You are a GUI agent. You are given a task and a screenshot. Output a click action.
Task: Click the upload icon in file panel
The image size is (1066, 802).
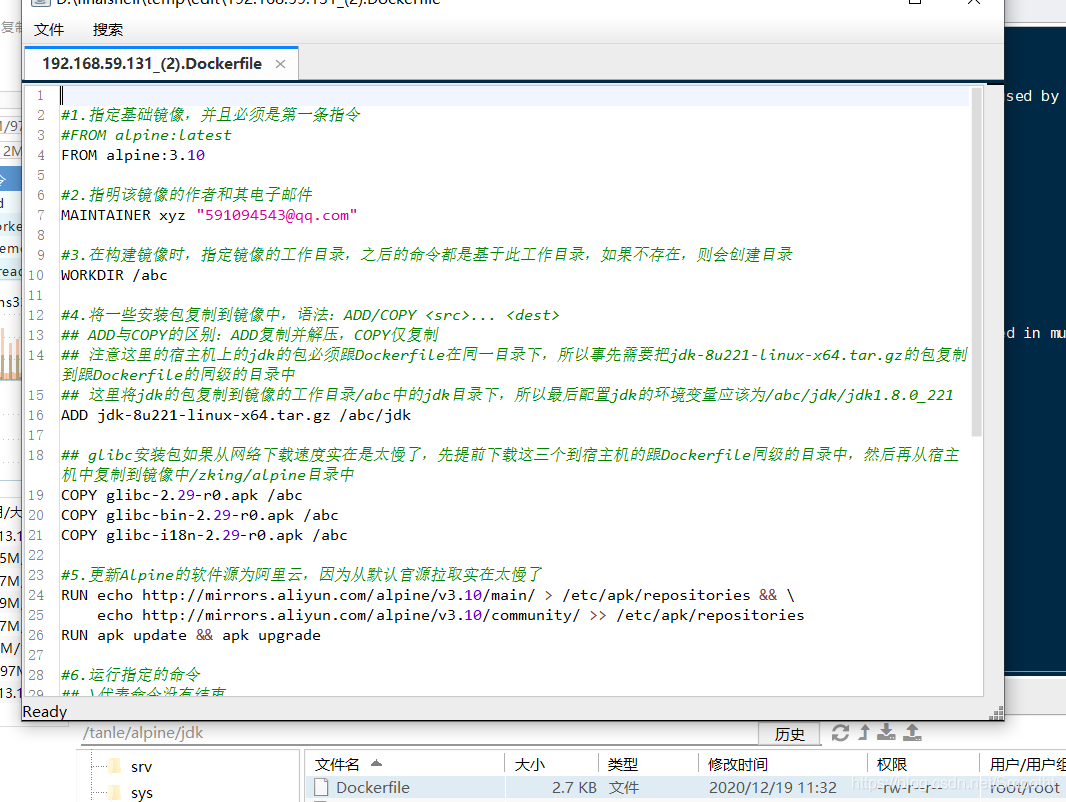(912, 733)
